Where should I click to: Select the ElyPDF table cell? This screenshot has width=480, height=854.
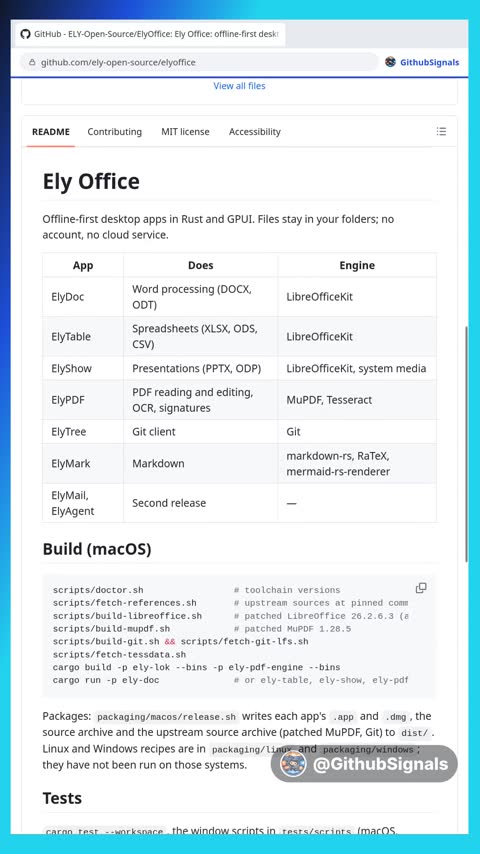pyautogui.click(x=83, y=400)
